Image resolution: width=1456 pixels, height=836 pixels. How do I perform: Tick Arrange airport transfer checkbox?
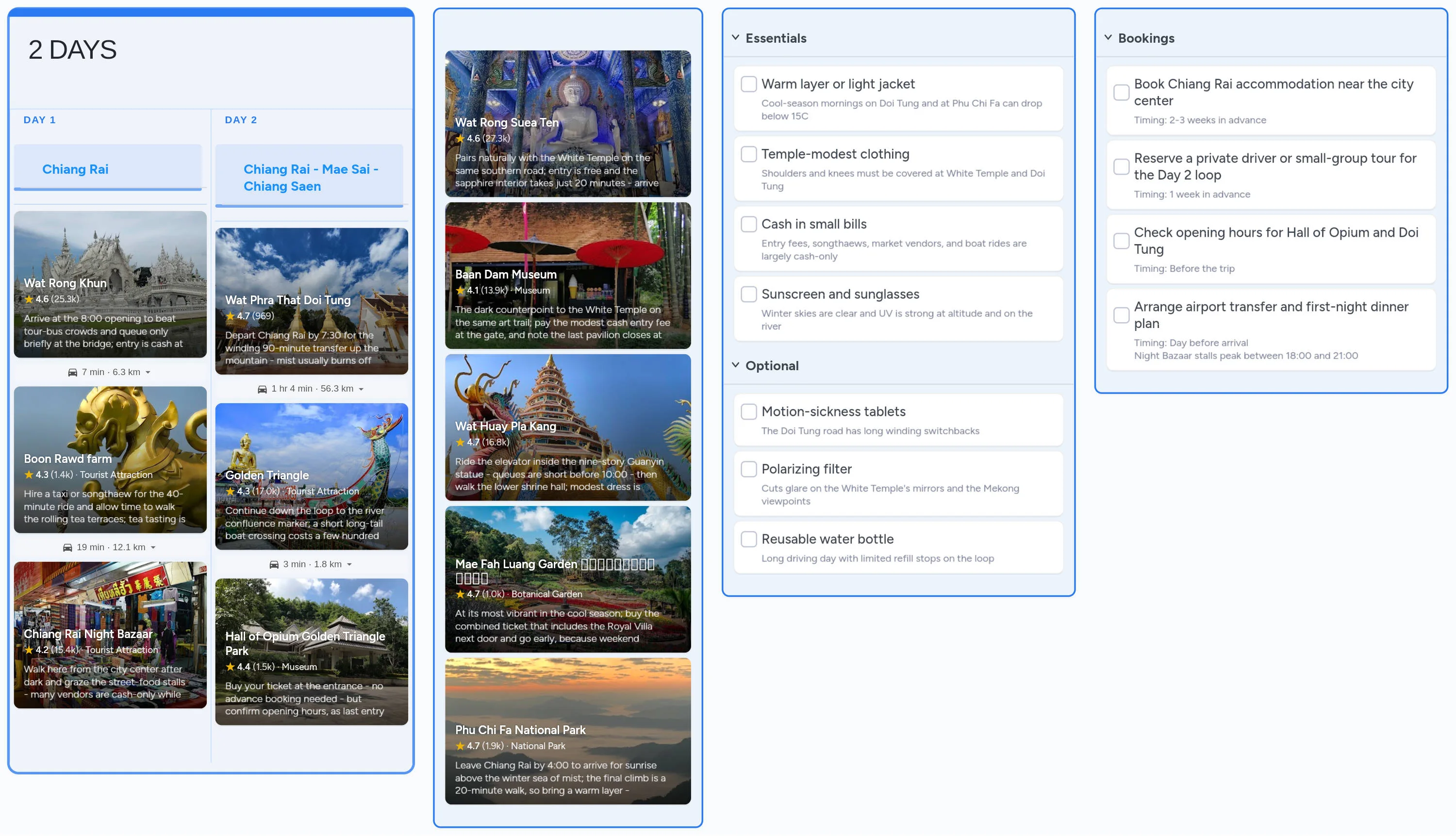tap(1122, 315)
